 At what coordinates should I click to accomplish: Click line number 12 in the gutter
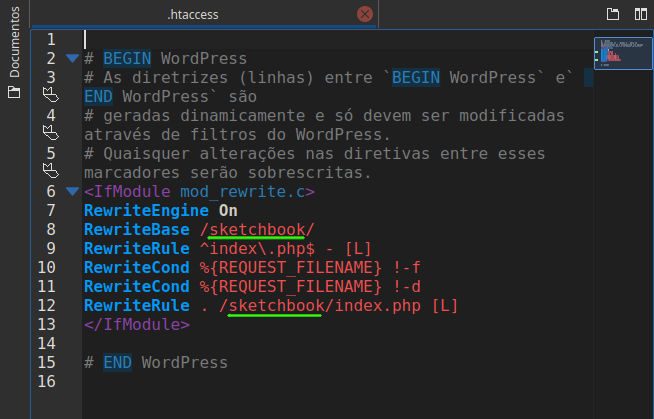pyautogui.click(x=46, y=305)
